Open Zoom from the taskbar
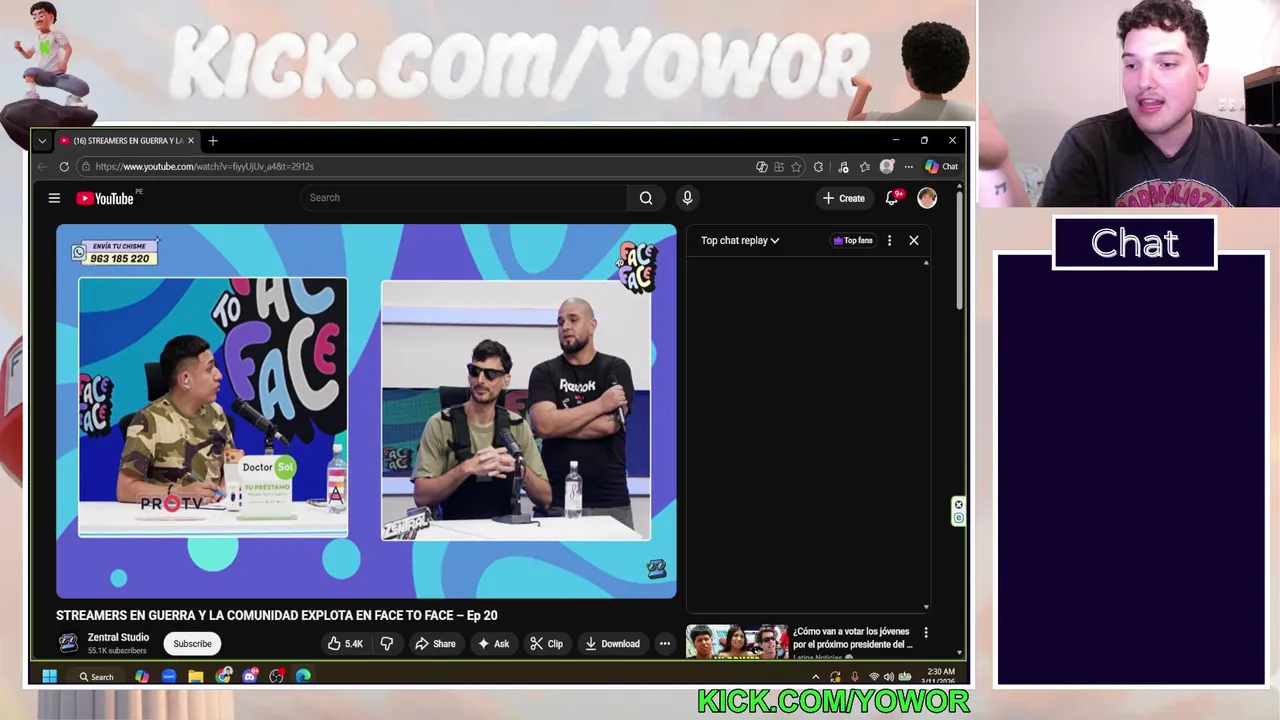1280x720 pixels. click(x=169, y=677)
